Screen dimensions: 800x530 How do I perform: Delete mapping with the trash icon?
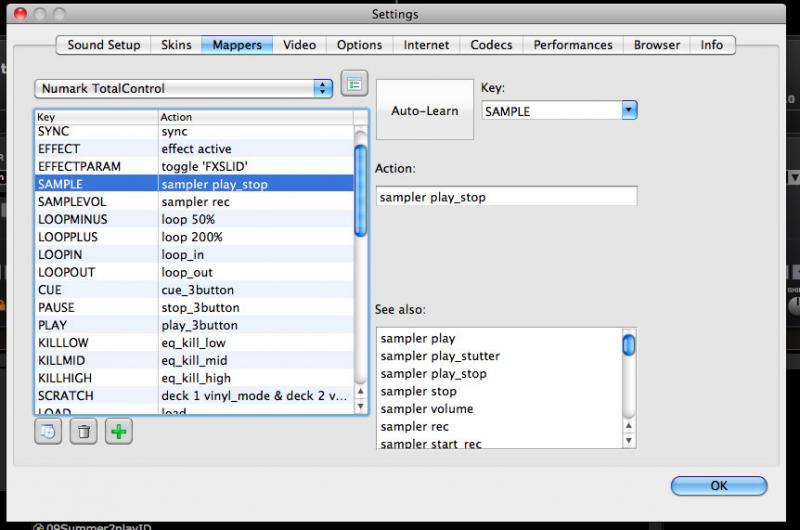click(84, 432)
